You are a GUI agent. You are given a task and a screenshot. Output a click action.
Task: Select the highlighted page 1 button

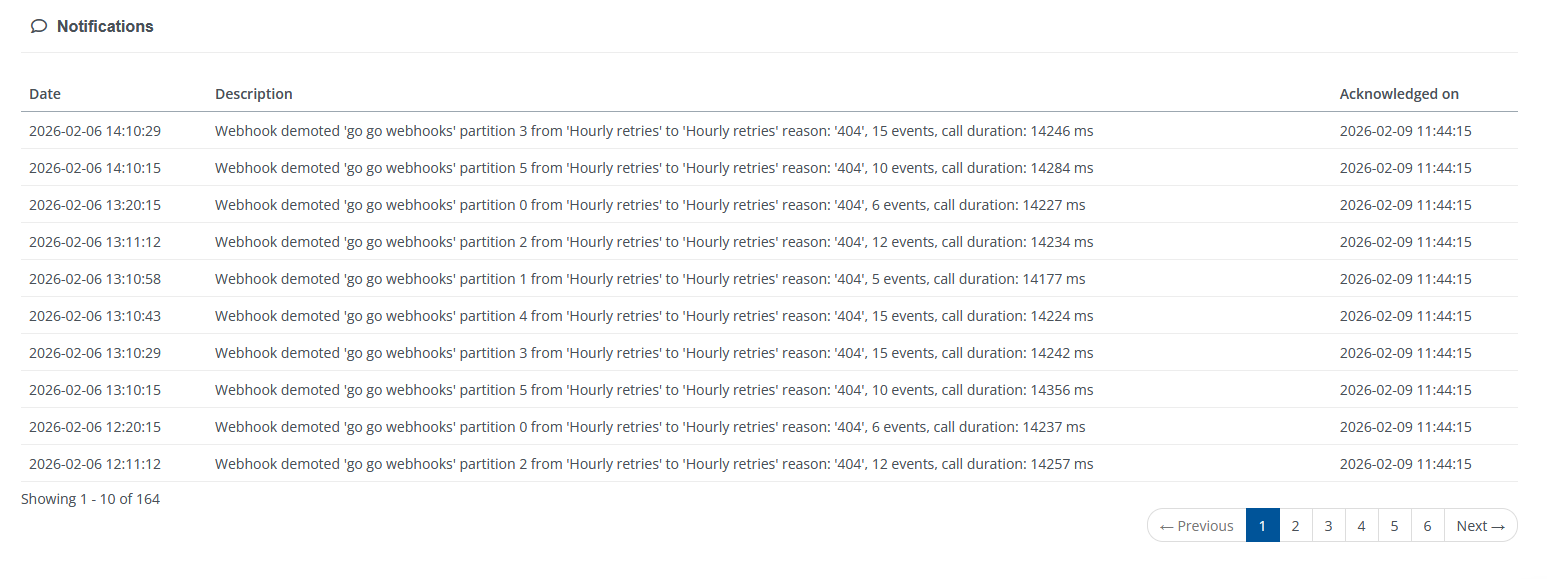tap(1262, 526)
